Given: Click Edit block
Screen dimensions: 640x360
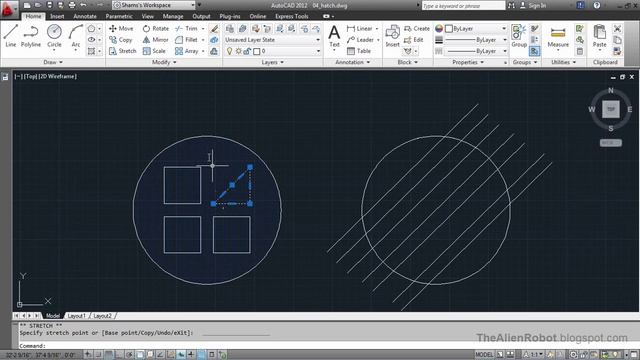Looking at the screenshot, I should coord(413,40).
